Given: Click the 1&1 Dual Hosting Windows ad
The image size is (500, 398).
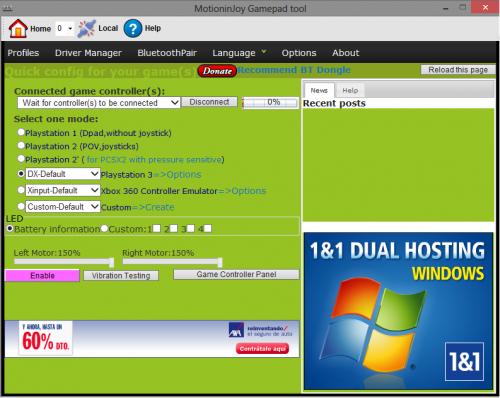Looking at the screenshot, I should tap(398, 311).
